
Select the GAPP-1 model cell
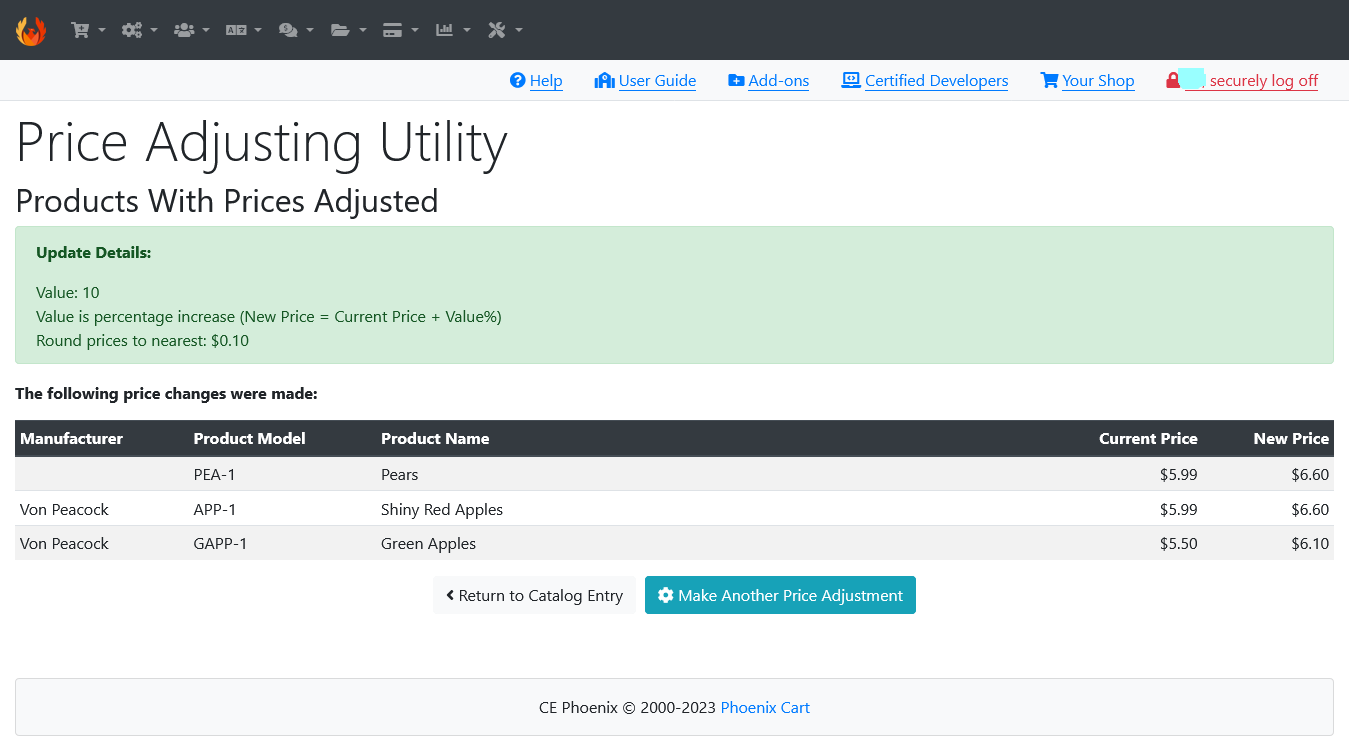(220, 543)
